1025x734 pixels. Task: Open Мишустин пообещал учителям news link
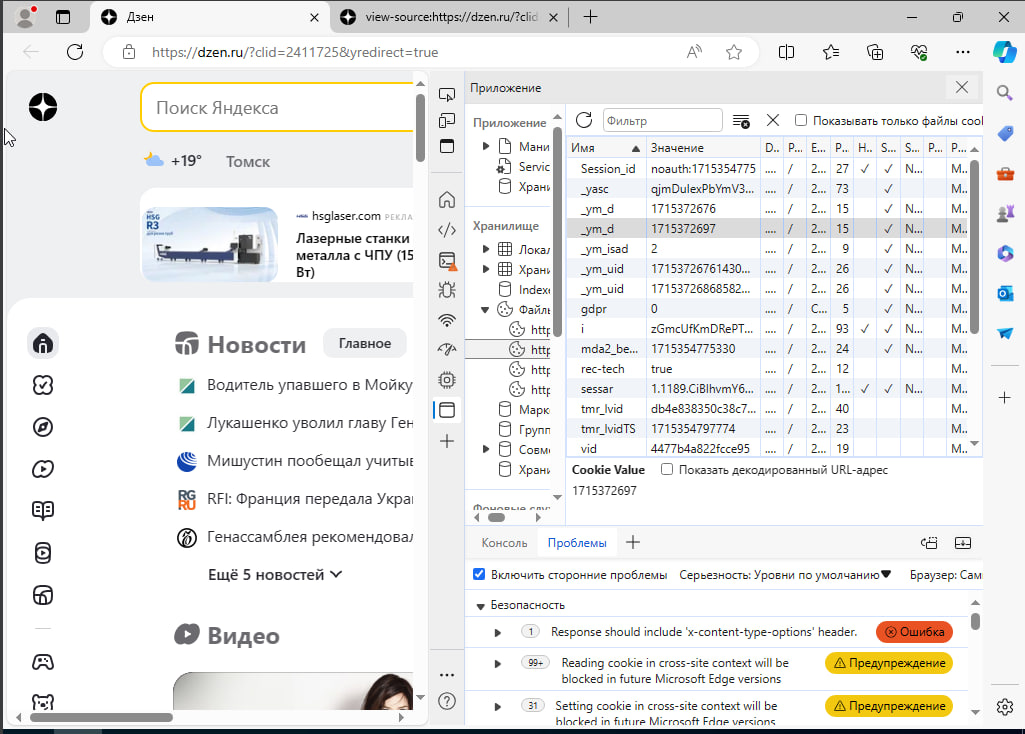(309, 461)
